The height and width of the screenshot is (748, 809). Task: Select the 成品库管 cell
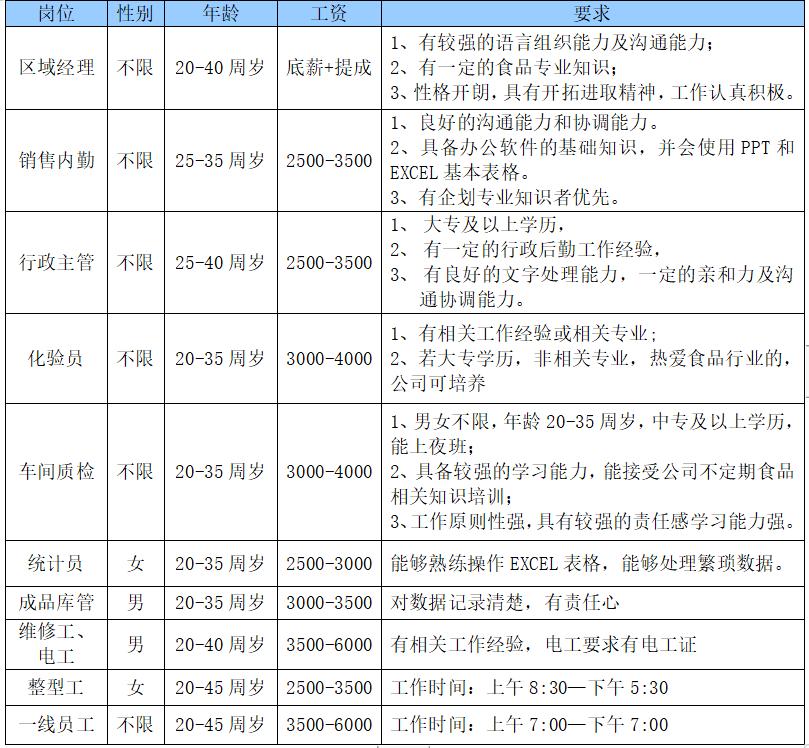click(56, 603)
